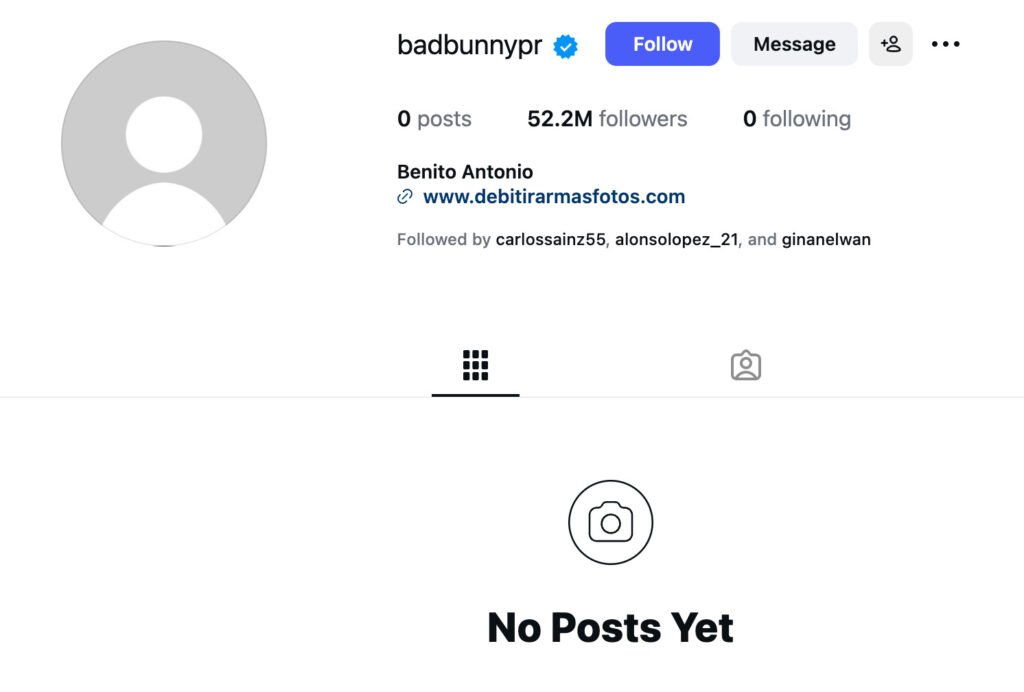Screen dimensions: 1024x692
Task: Select the badbunnypr username text
Action: tap(469, 44)
